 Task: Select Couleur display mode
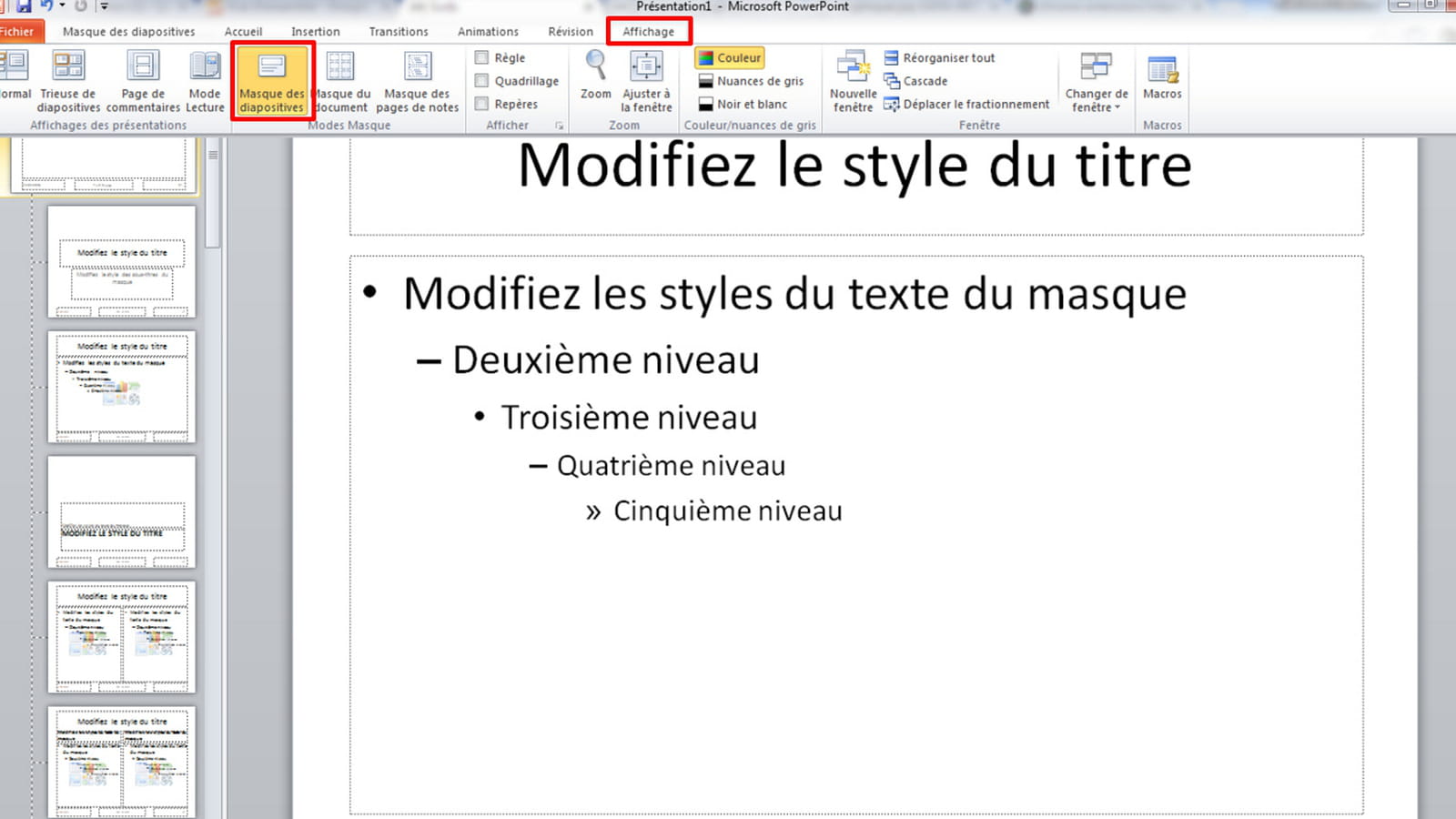click(x=729, y=57)
